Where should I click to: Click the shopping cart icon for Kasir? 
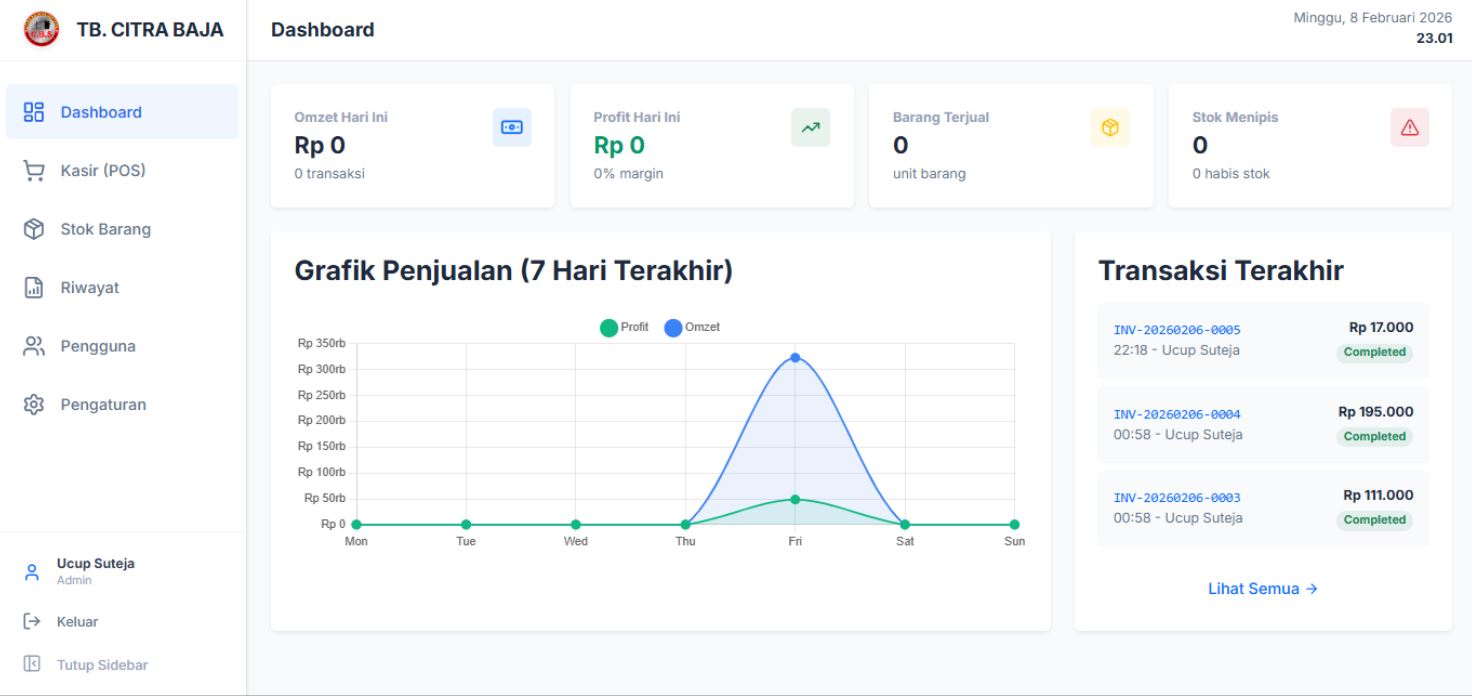tap(34, 171)
